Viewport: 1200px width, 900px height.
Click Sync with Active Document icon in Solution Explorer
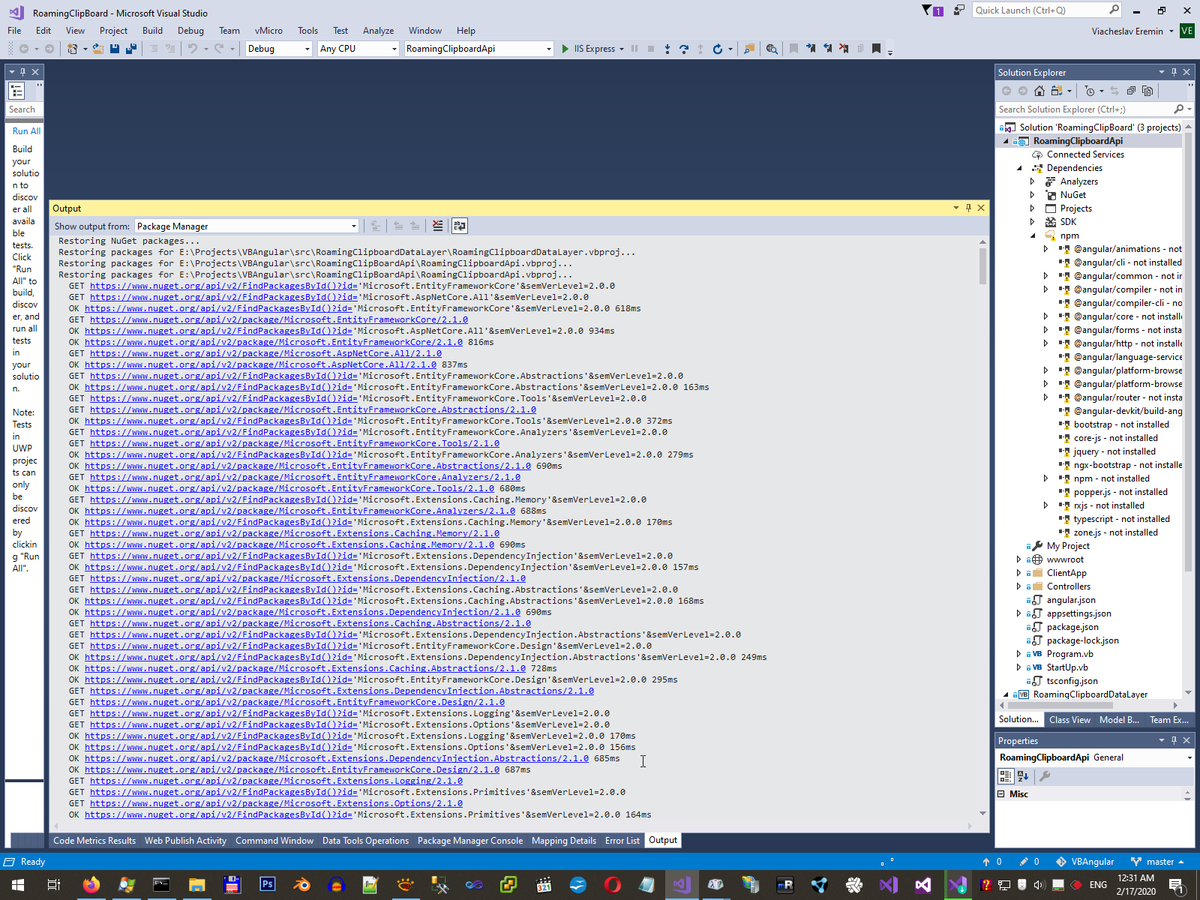[x=1114, y=91]
